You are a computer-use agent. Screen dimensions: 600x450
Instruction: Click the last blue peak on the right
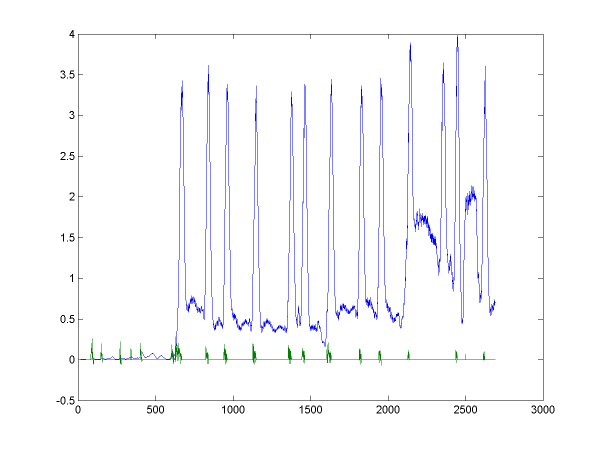click(485, 70)
